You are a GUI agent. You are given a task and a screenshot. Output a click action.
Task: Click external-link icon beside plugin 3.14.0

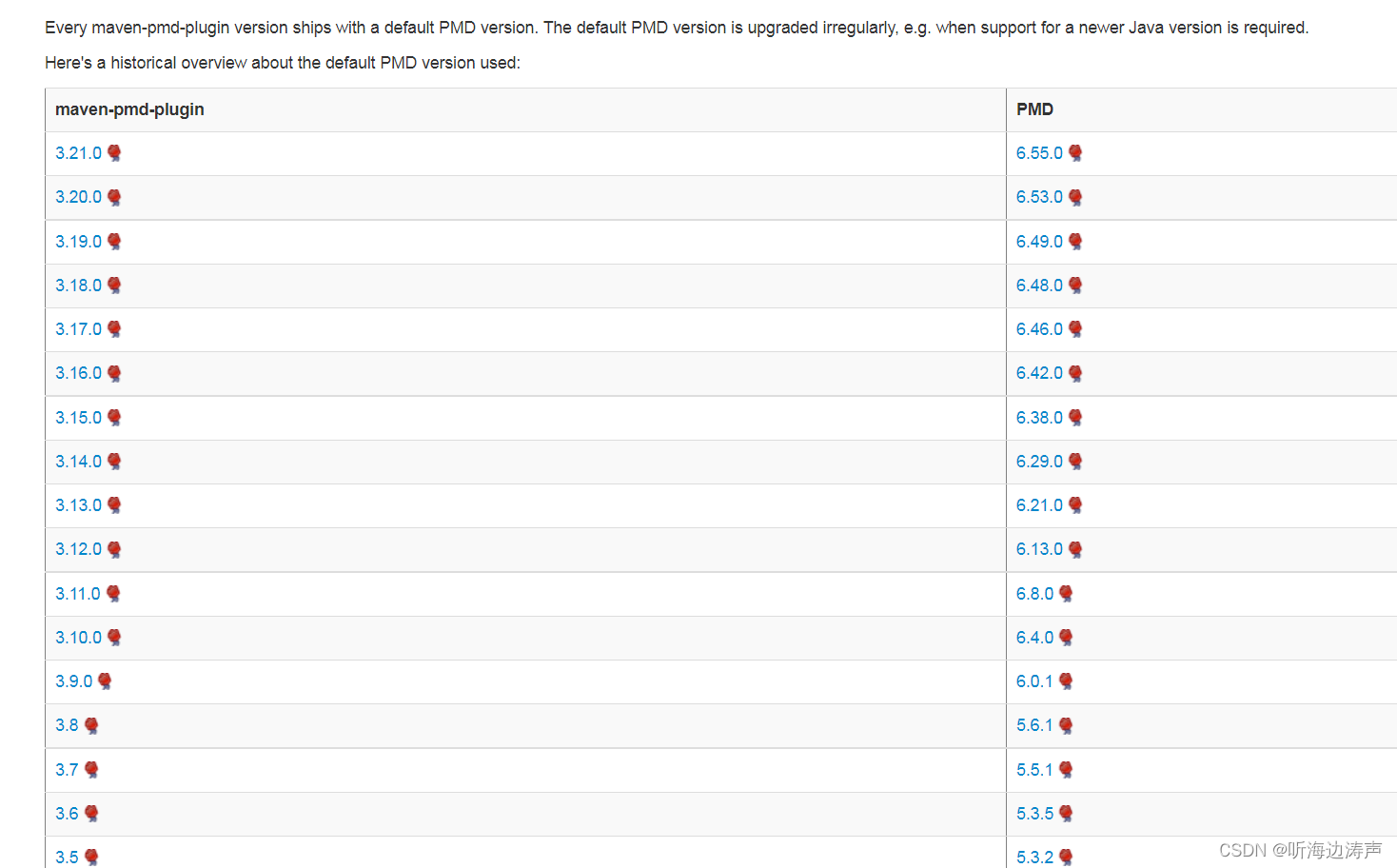[x=114, y=462]
